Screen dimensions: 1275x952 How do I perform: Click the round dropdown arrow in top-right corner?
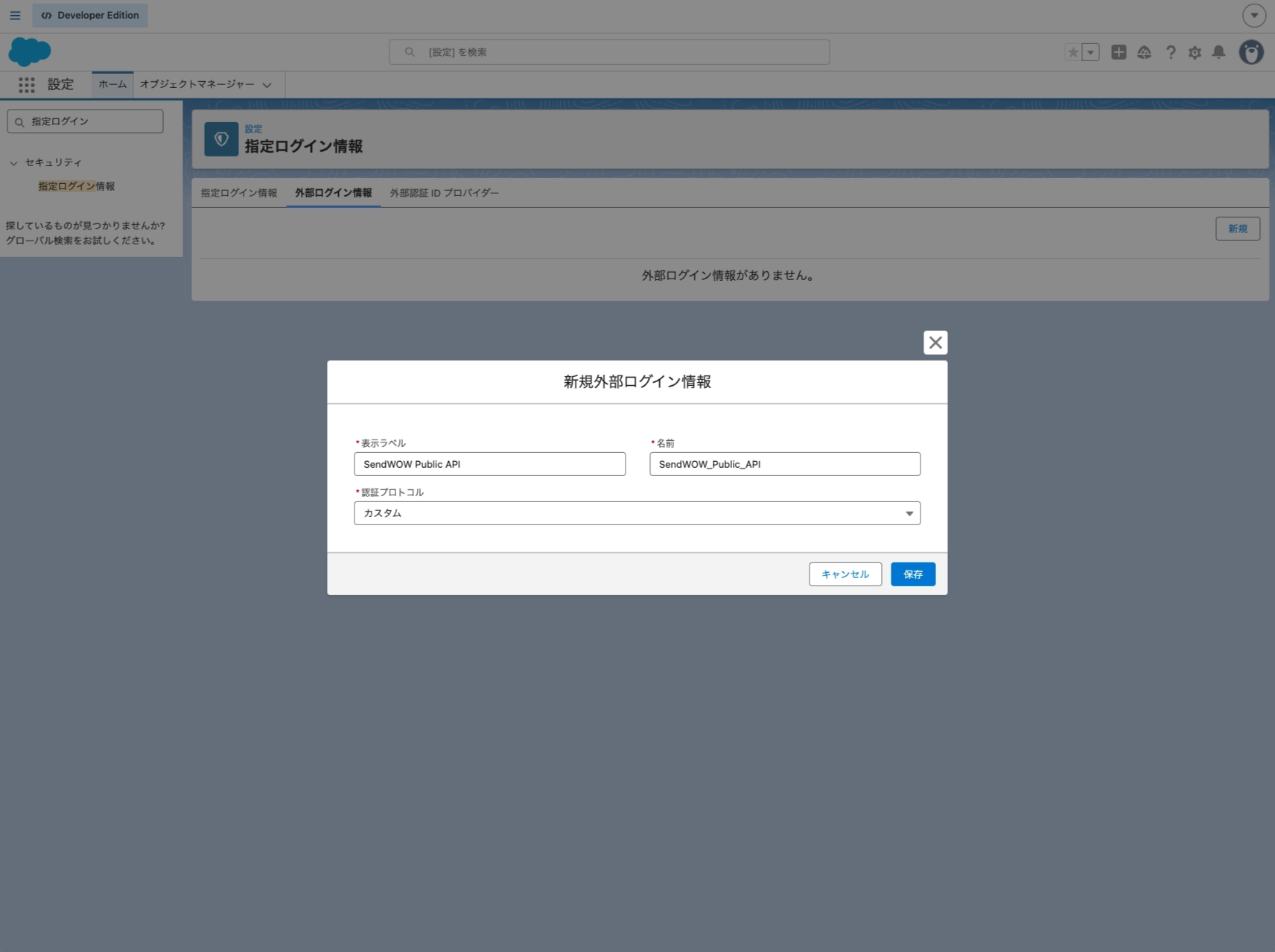click(1254, 15)
